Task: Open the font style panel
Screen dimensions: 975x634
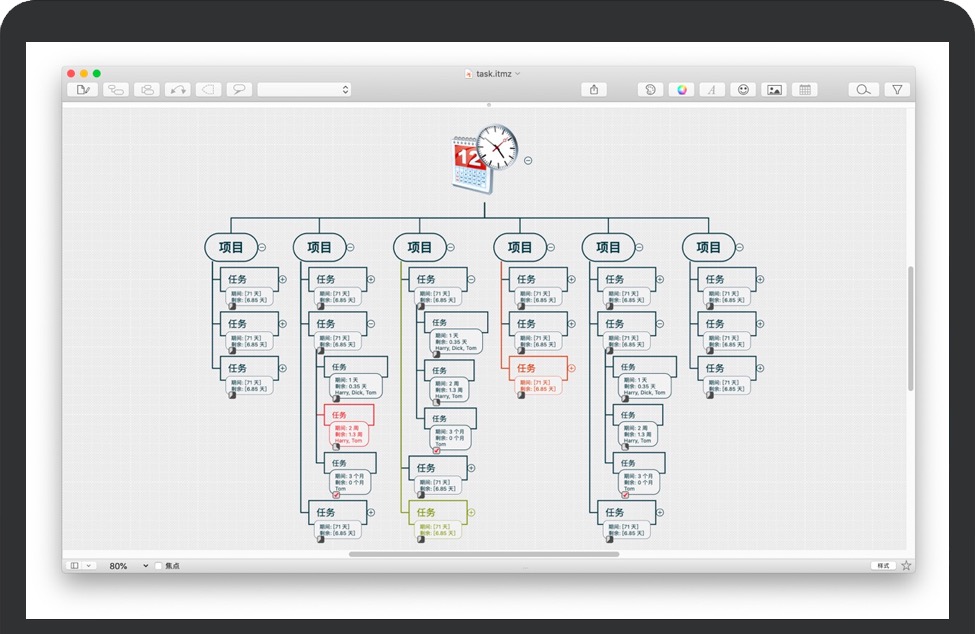Action: pos(712,90)
